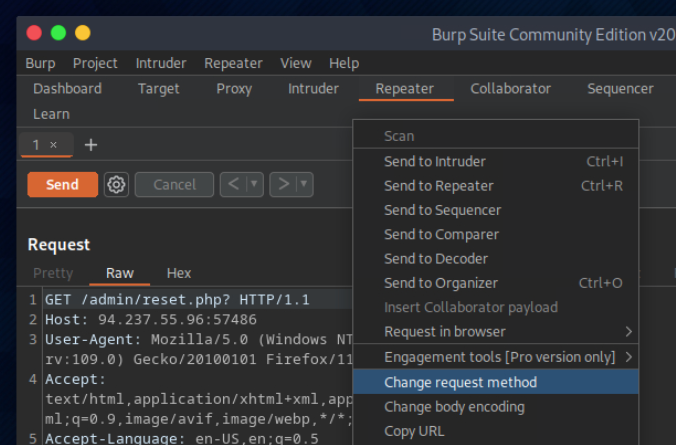The height and width of the screenshot is (445, 676).
Task: Close repeater tab 1 with the x
Action: click(53, 145)
